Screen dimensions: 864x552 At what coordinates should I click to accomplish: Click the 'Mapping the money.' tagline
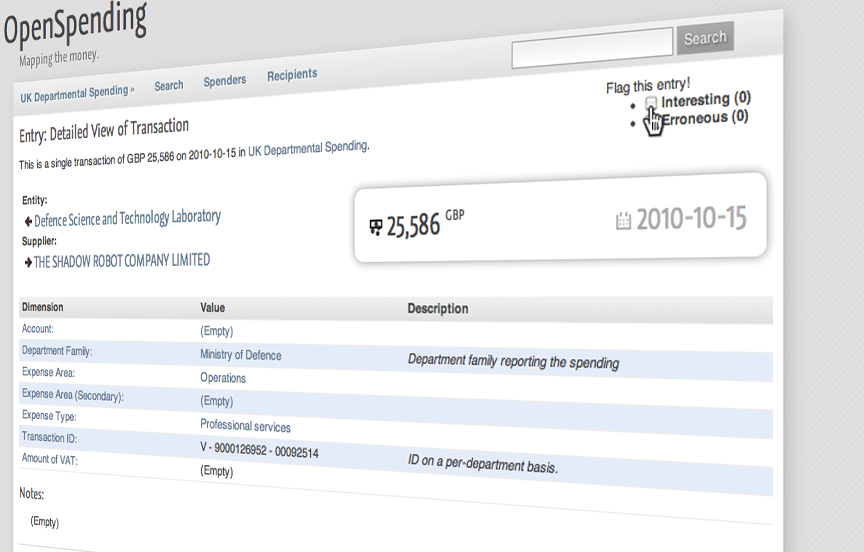[x=58, y=58]
